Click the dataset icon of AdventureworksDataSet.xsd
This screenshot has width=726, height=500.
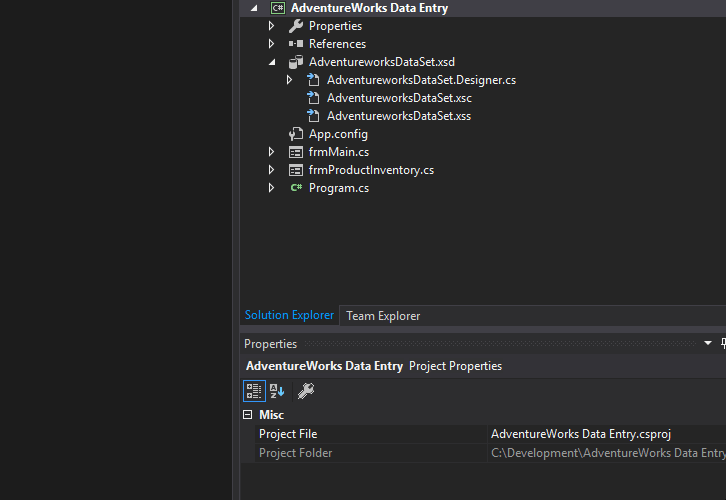tap(296, 62)
